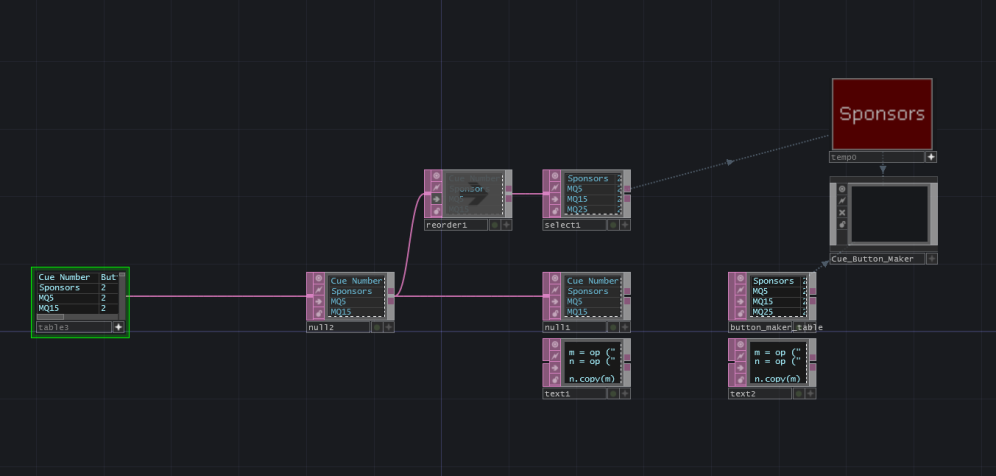996x476 pixels.
Task: Click the lock flag on button_maker_table node
Action: pyautogui.click(x=739, y=313)
